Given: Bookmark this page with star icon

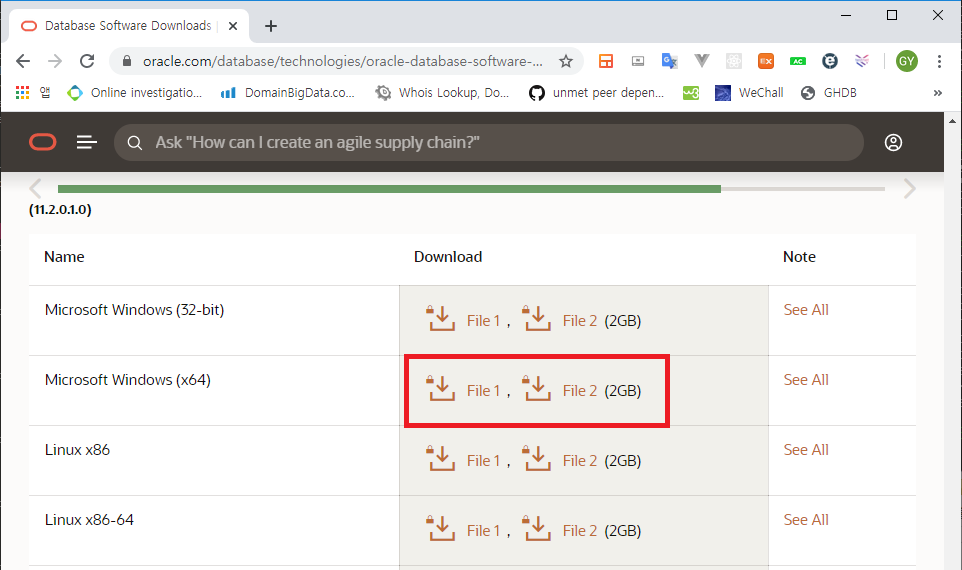Looking at the screenshot, I should click(566, 61).
